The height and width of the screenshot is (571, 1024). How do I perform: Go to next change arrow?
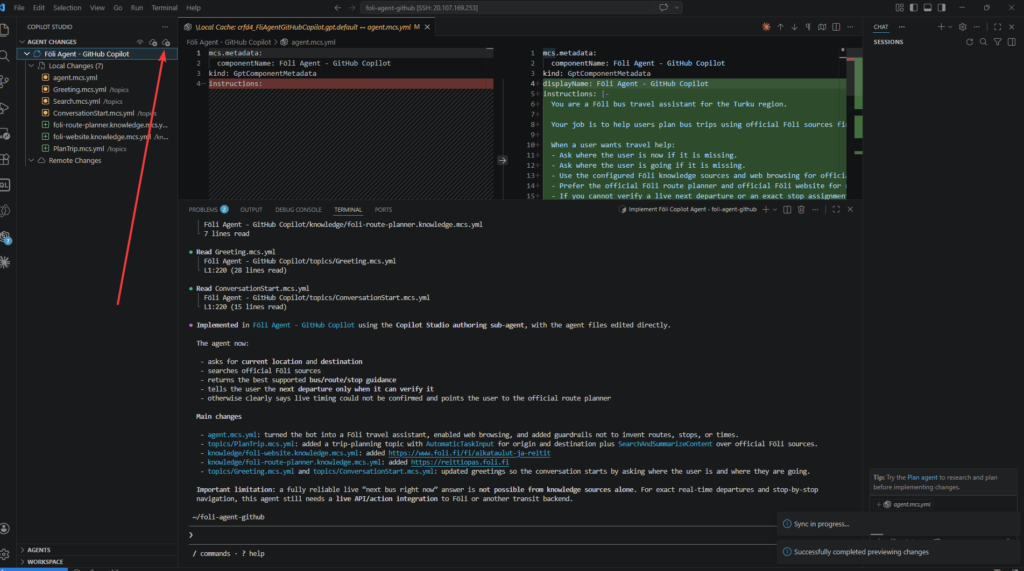point(794,27)
